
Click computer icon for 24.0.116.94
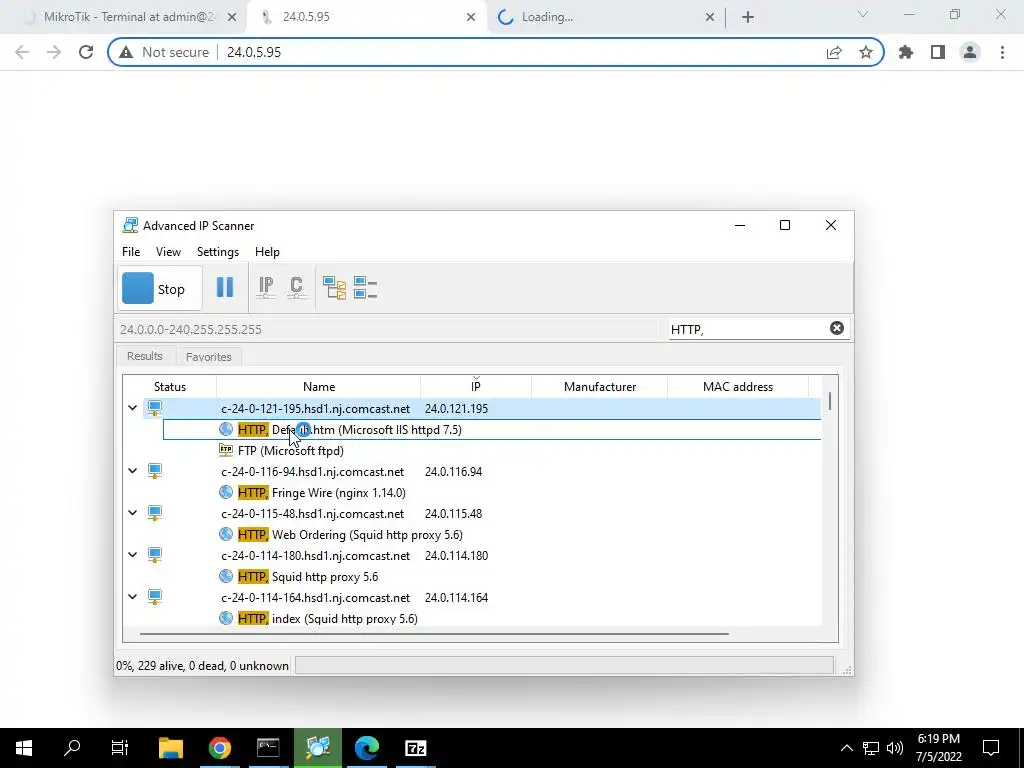click(x=155, y=471)
